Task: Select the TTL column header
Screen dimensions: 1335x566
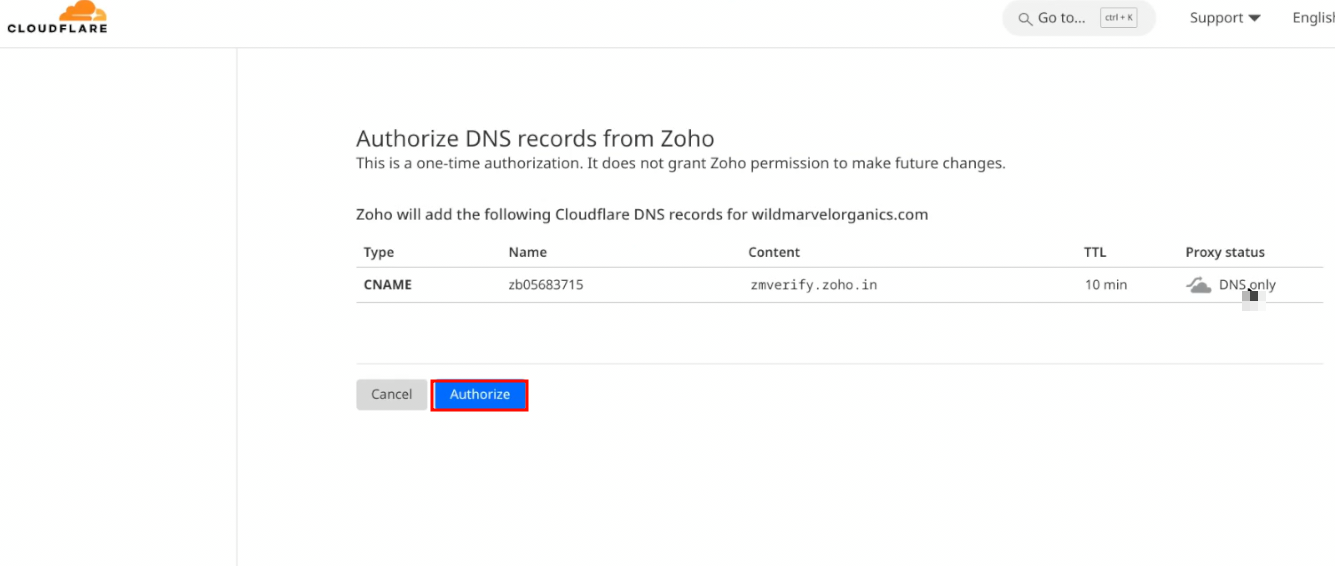Action: [1095, 252]
